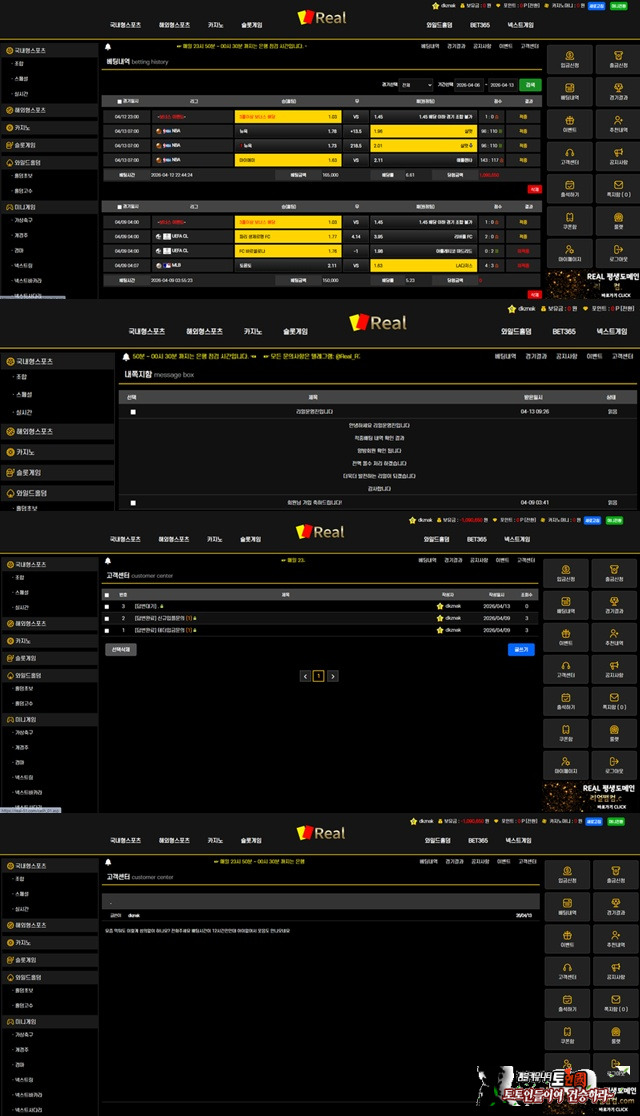The width and height of the screenshot is (640, 1116).
Task: Open 국내형스포츠 top menu on message box page
Action: pos(147,332)
